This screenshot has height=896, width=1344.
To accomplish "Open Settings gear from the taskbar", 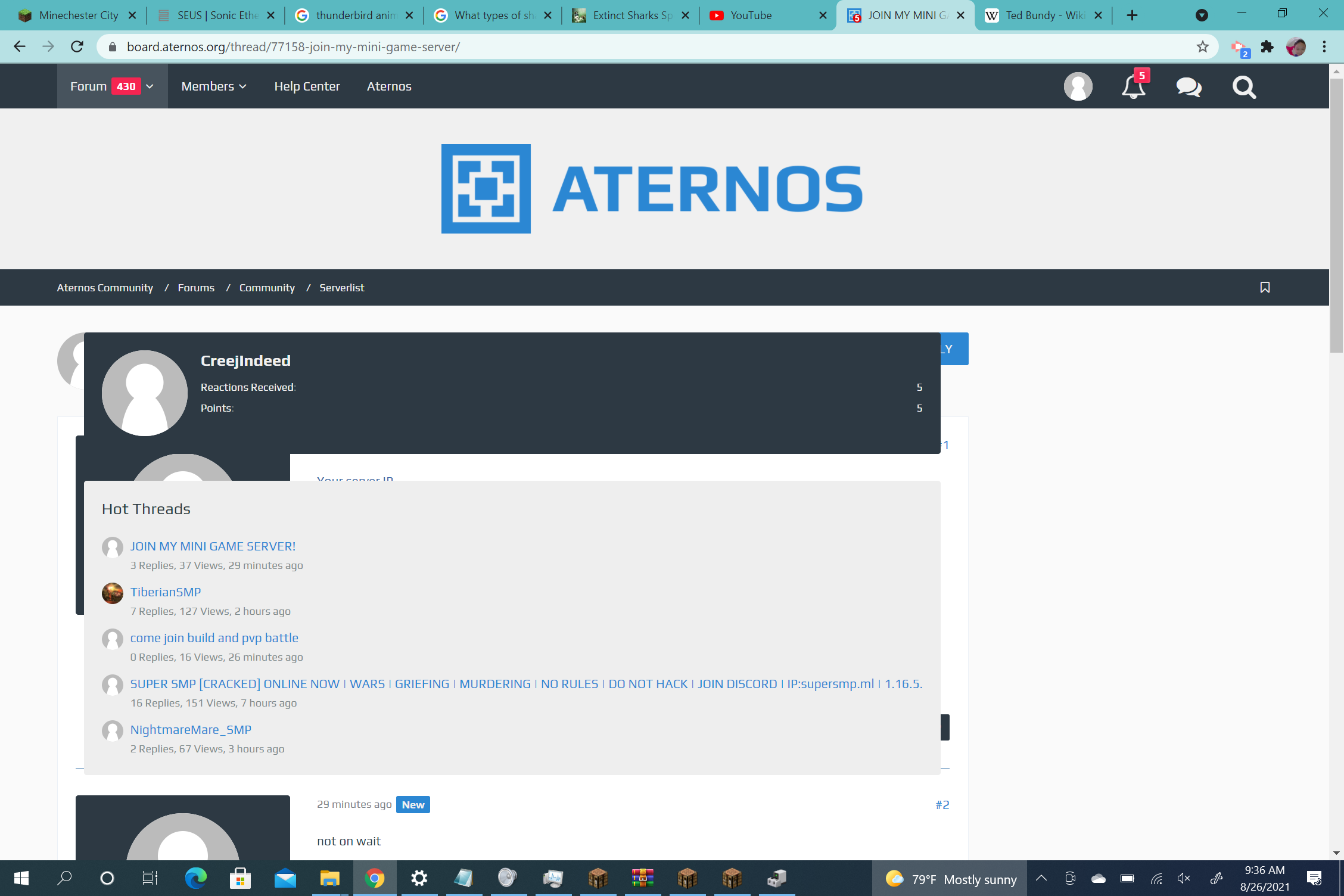I will point(419,878).
